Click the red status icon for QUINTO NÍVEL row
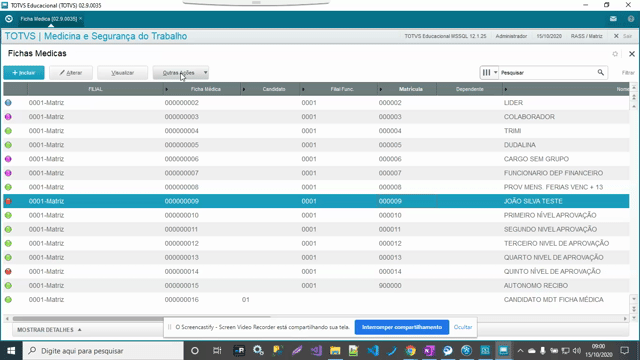Image resolution: width=640 pixels, height=360 pixels. point(8,271)
